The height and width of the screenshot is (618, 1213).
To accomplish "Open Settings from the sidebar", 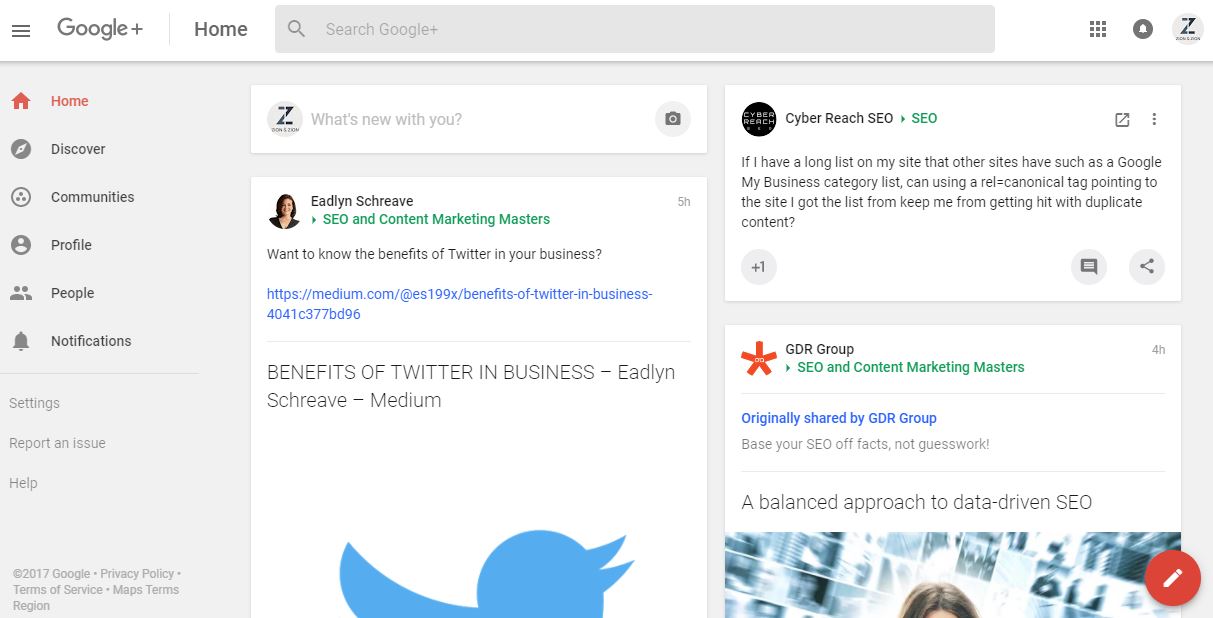I will (x=34, y=402).
